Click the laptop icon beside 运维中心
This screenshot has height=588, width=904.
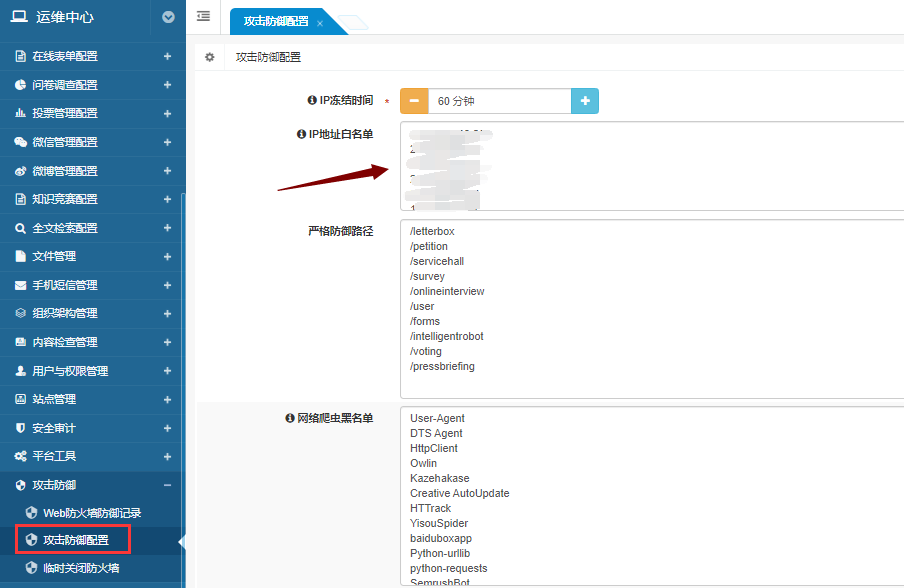click(x=19, y=16)
